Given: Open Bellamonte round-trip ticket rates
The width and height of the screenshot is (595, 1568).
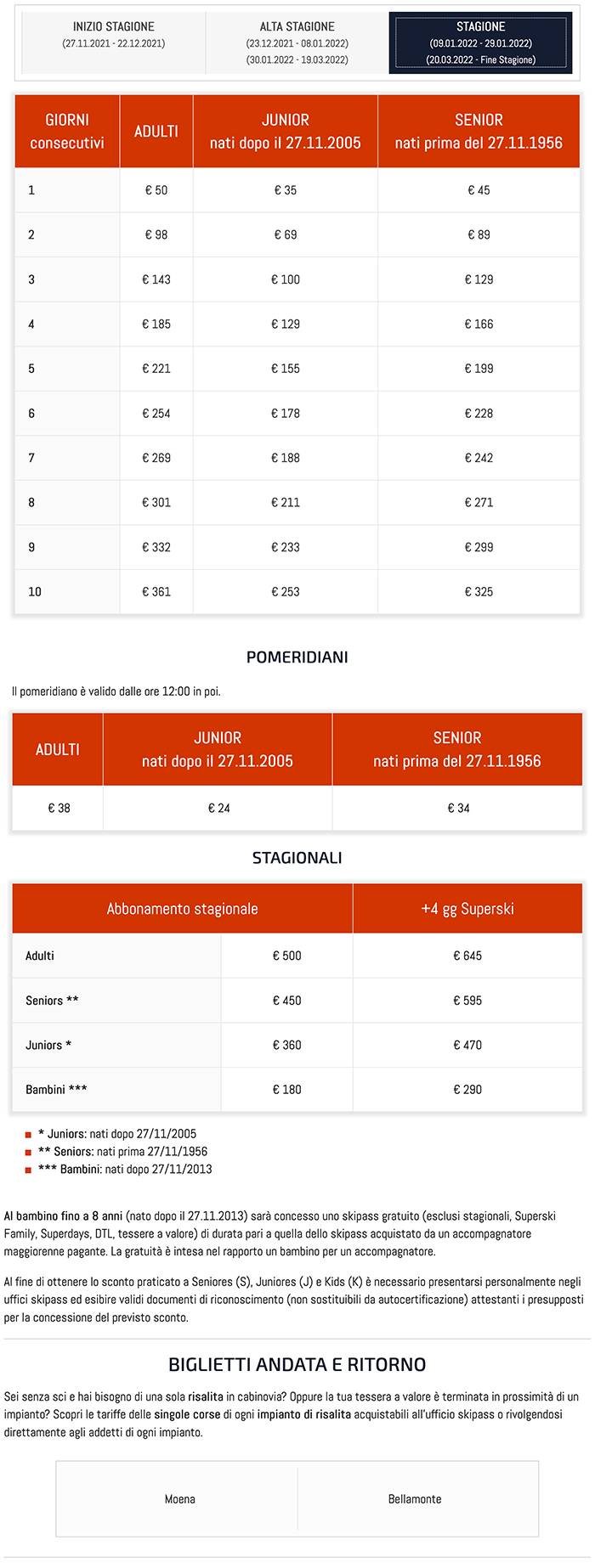Looking at the screenshot, I should pos(415,1499).
